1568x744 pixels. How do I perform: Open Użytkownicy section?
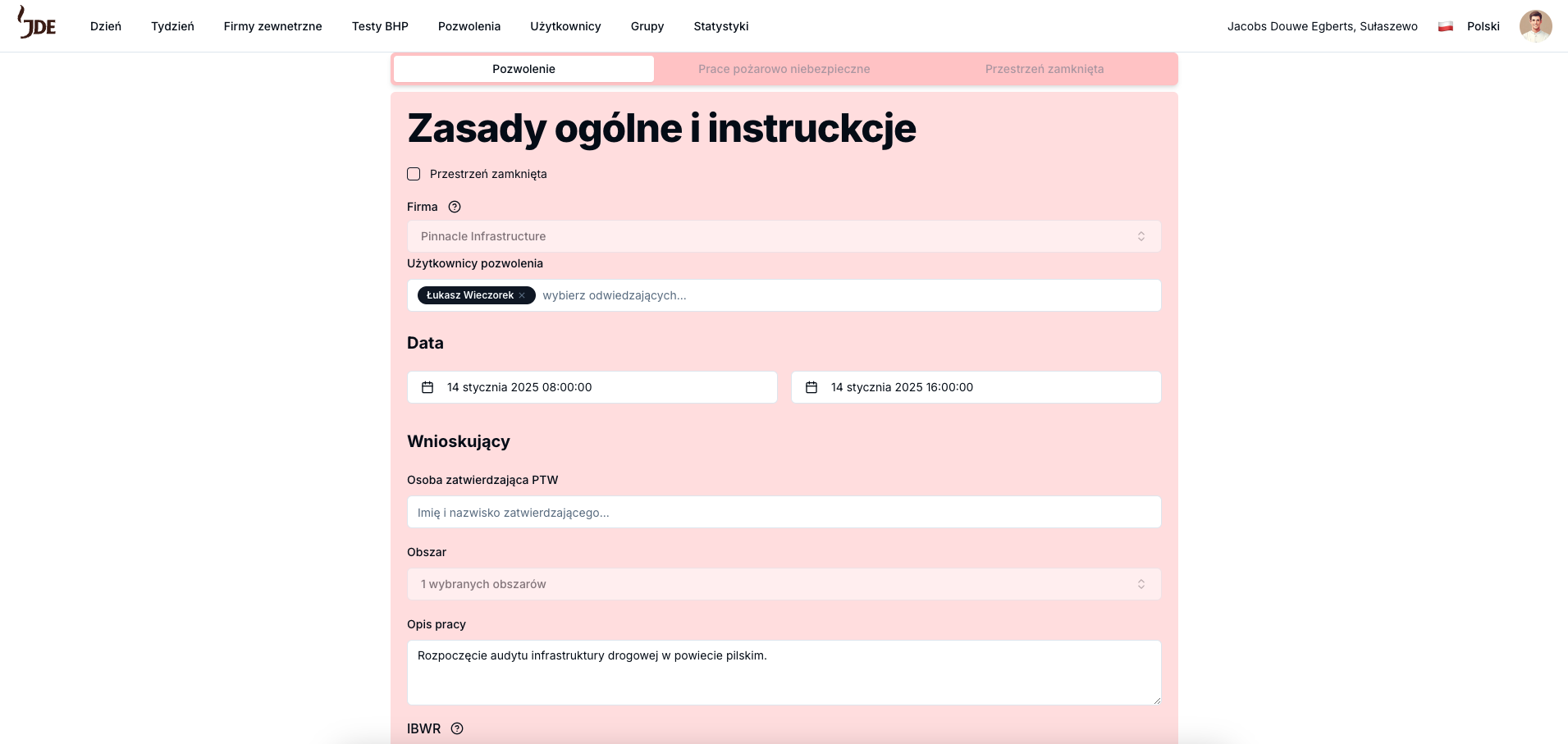(x=565, y=26)
